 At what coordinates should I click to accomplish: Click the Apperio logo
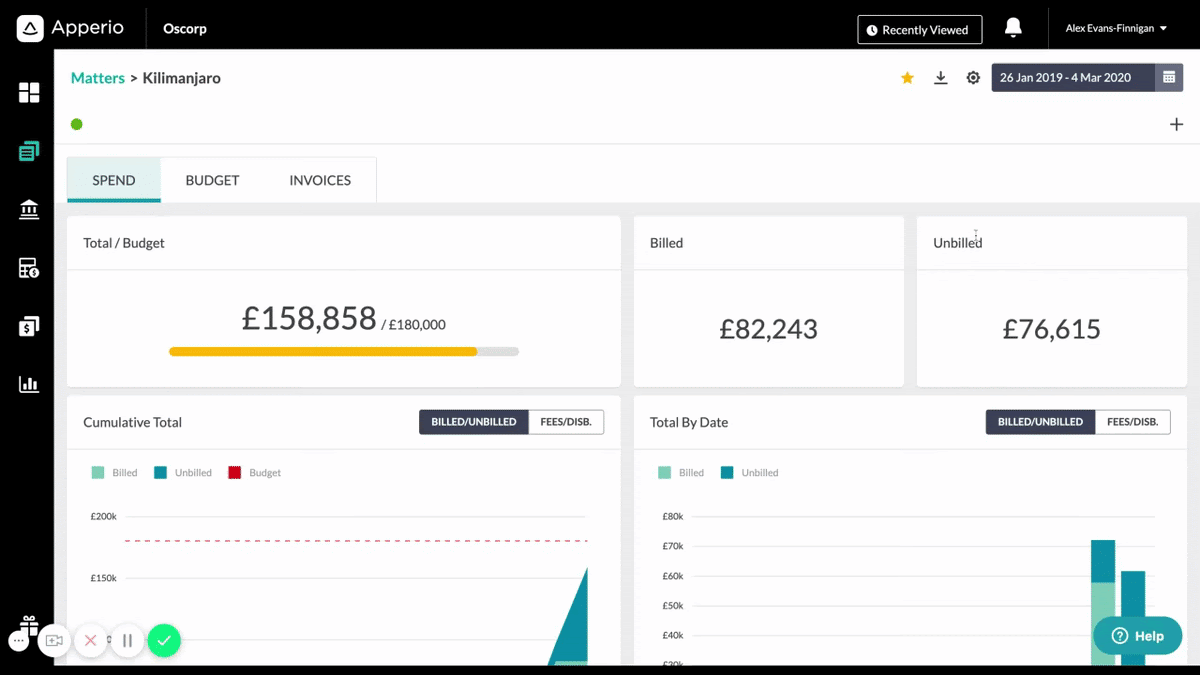(x=70, y=29)
